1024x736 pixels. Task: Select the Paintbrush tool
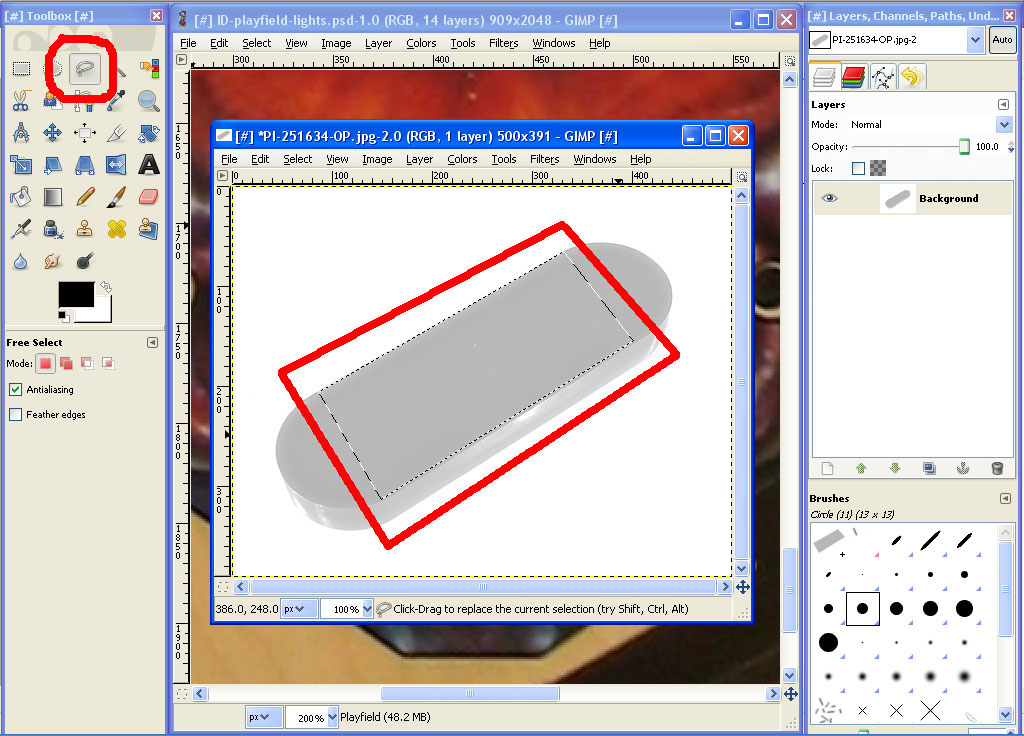(x=116, y=196)
